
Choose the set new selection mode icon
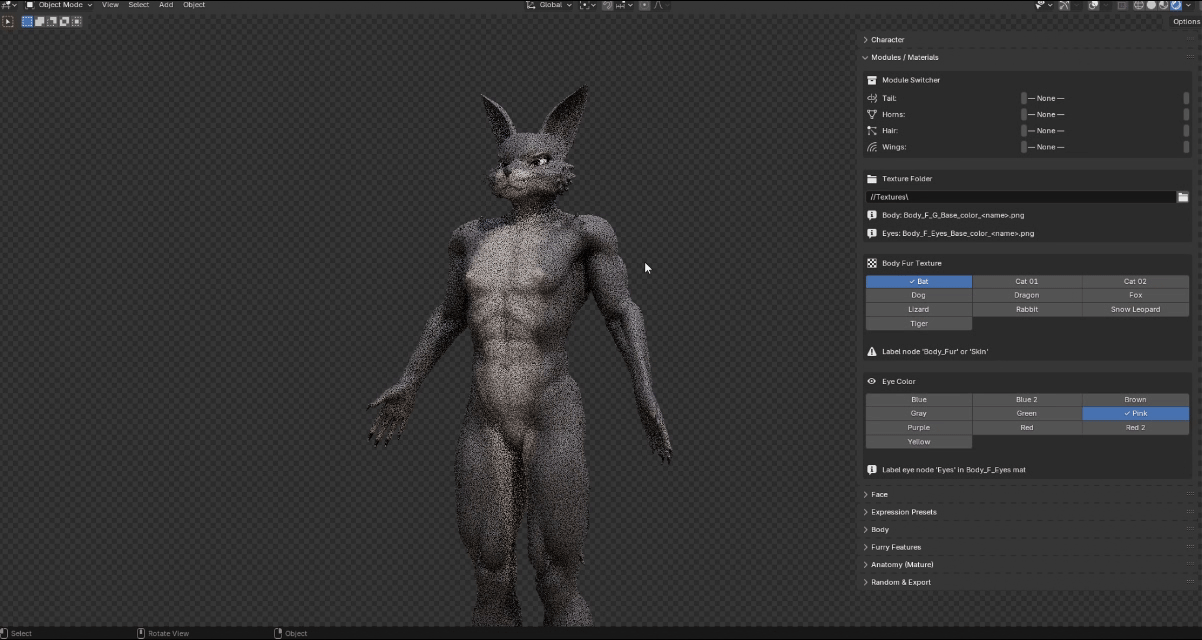pos(27,21)
